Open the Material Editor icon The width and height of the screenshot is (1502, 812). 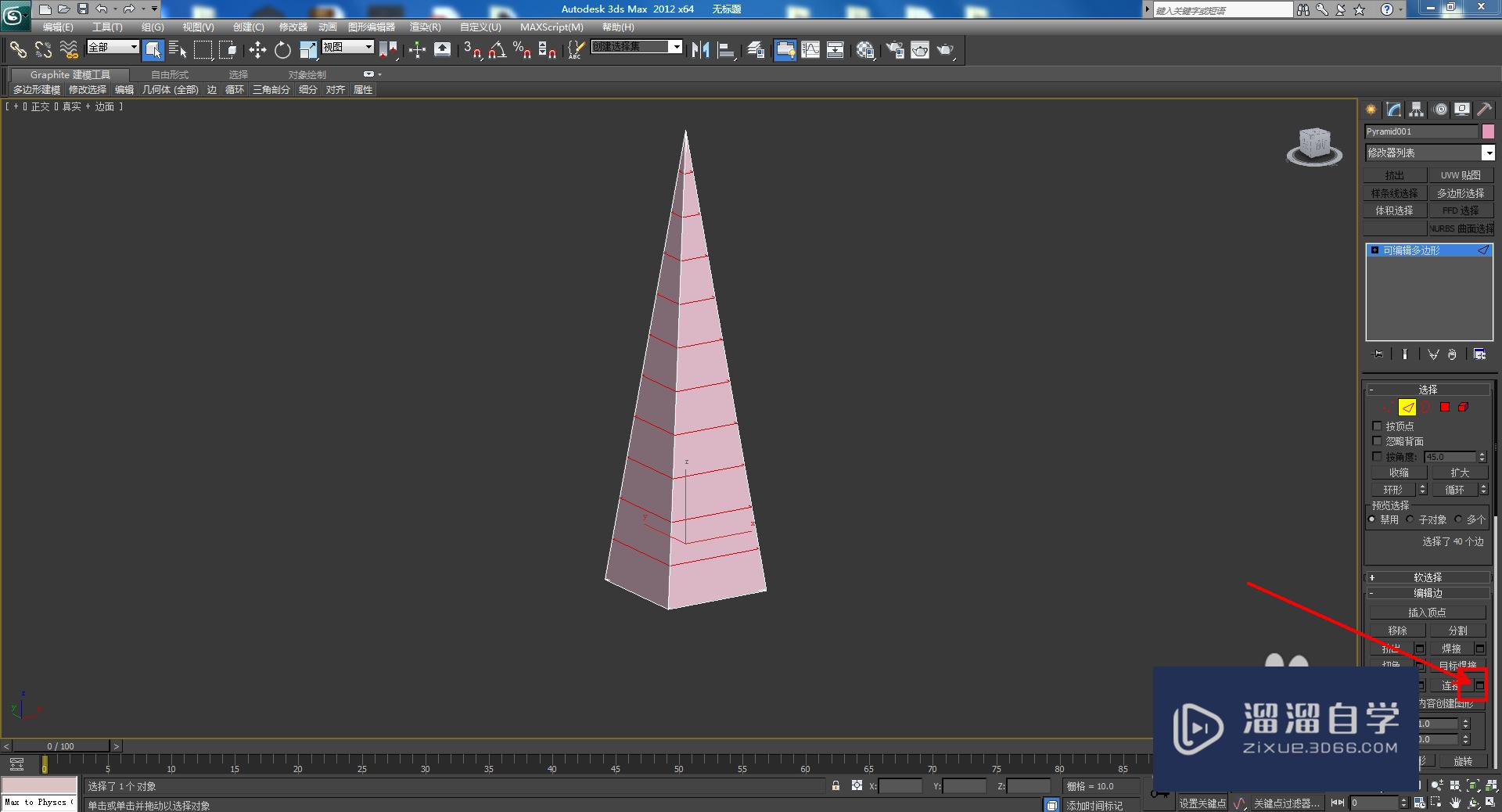click(x=865, y=50)
